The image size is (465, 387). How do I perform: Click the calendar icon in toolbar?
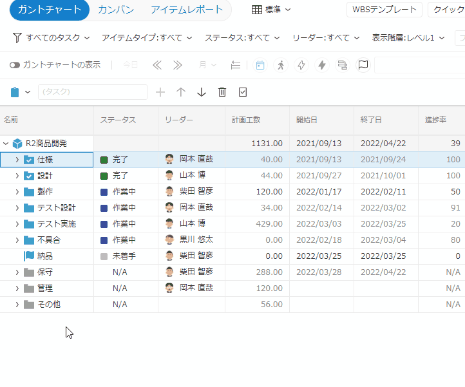click(x=260, y=65)
